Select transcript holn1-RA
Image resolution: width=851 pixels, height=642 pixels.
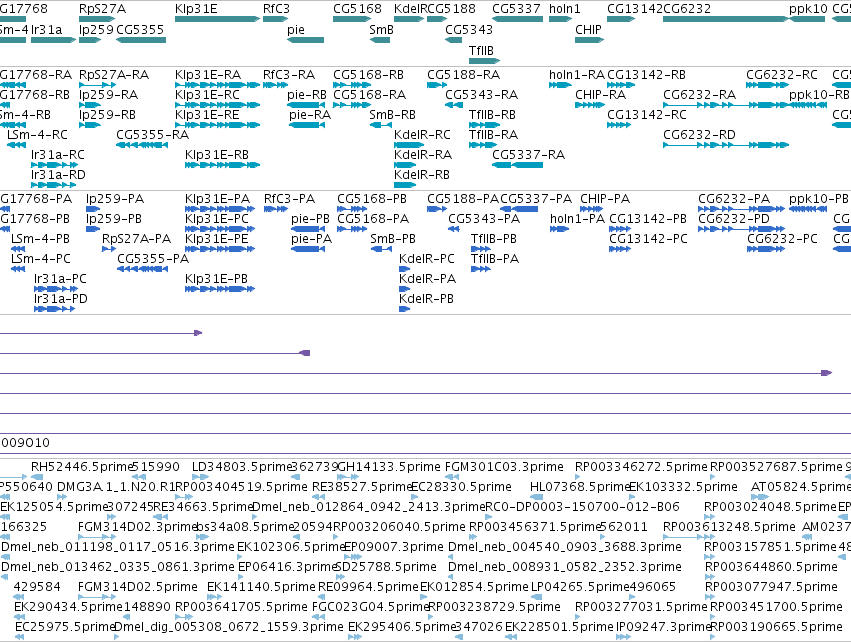click(x=560, y=85)
